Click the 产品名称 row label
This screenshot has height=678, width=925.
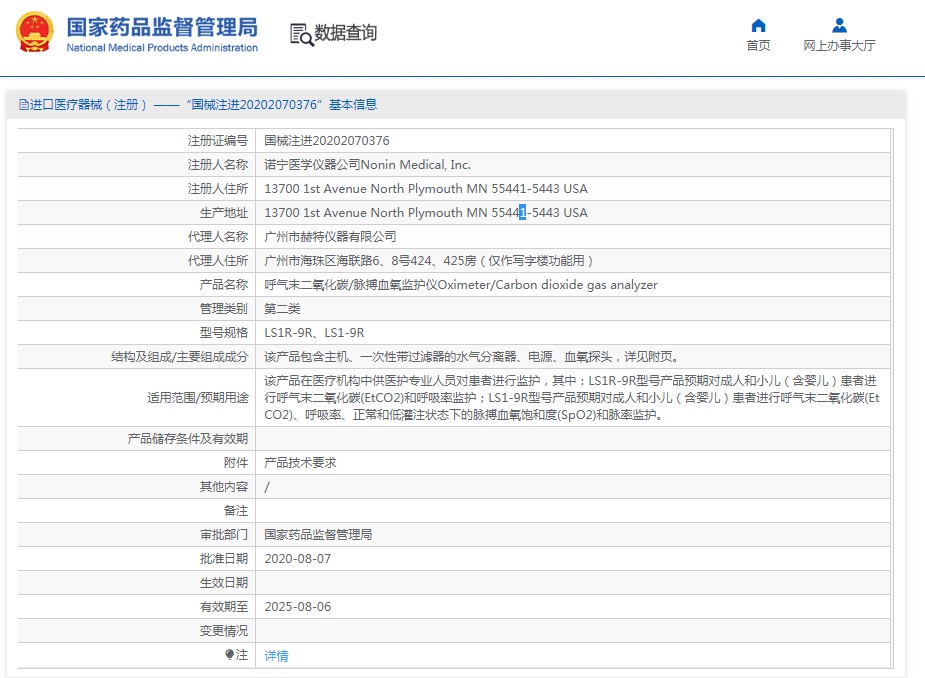pos(224,284)
